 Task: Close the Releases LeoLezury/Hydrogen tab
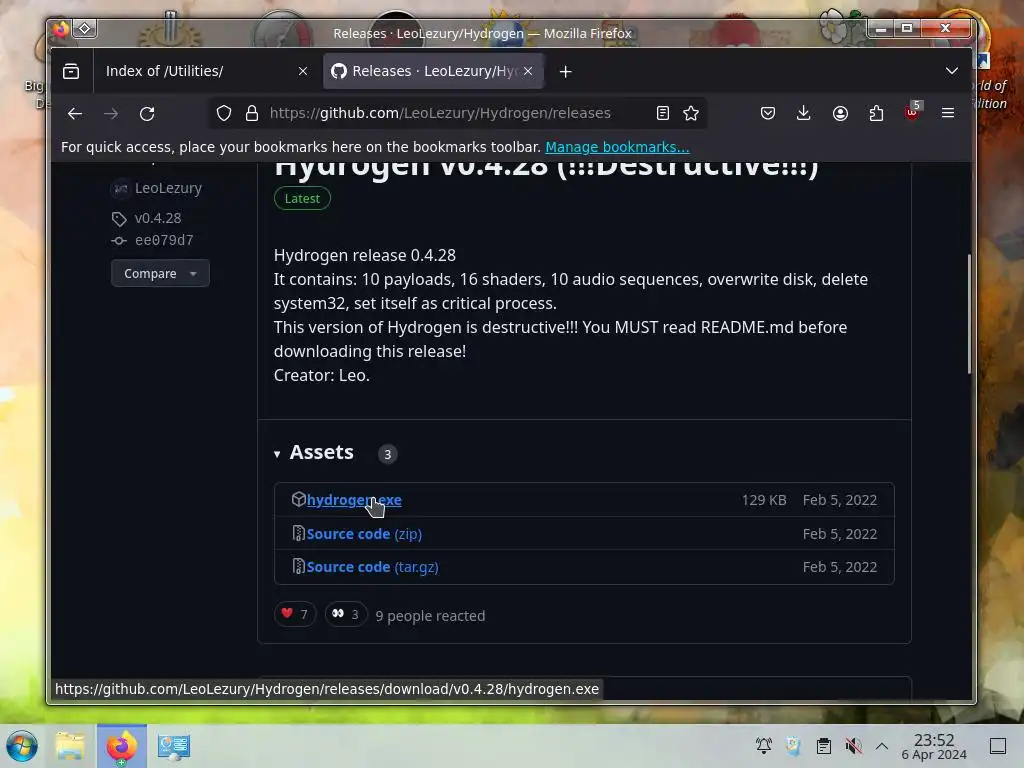(528, 71)
